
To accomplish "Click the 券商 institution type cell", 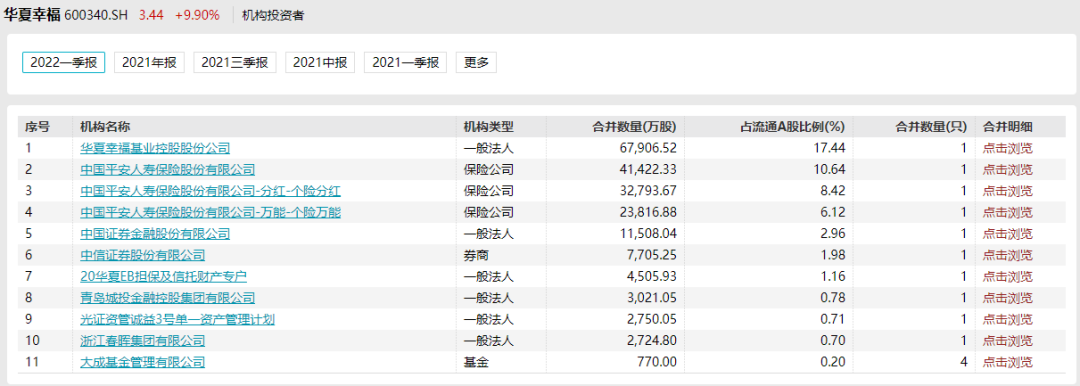I will click(476, 255).
